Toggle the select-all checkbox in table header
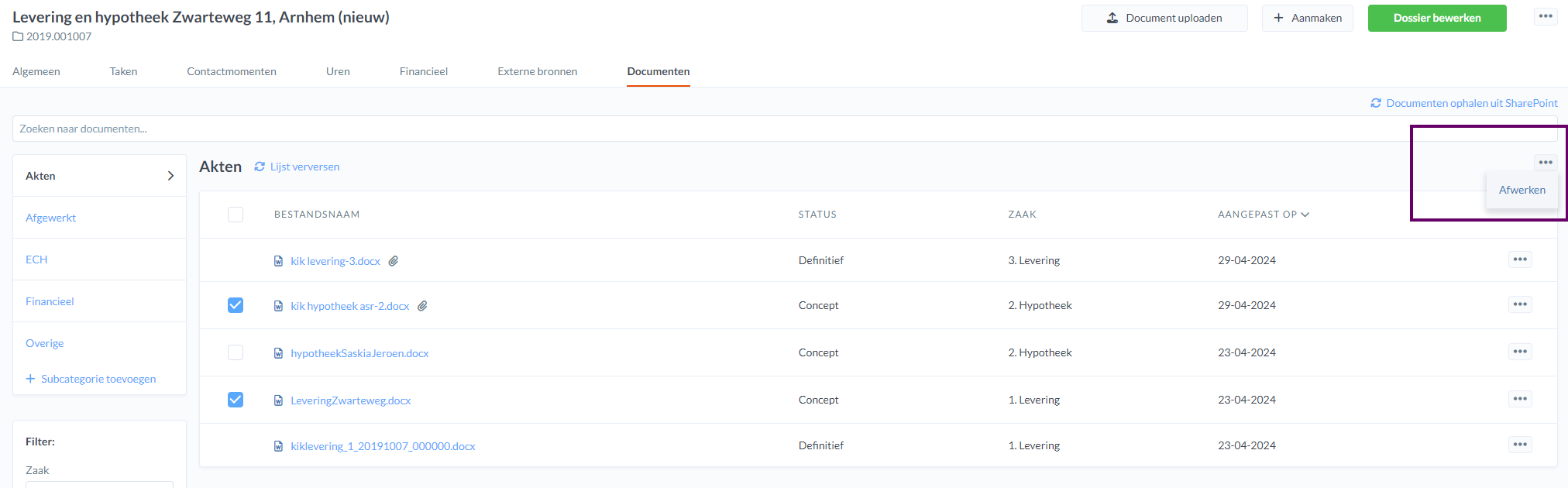Image resolution: width=1568 pixels, height=488 pixels. (x=236, y=215)
